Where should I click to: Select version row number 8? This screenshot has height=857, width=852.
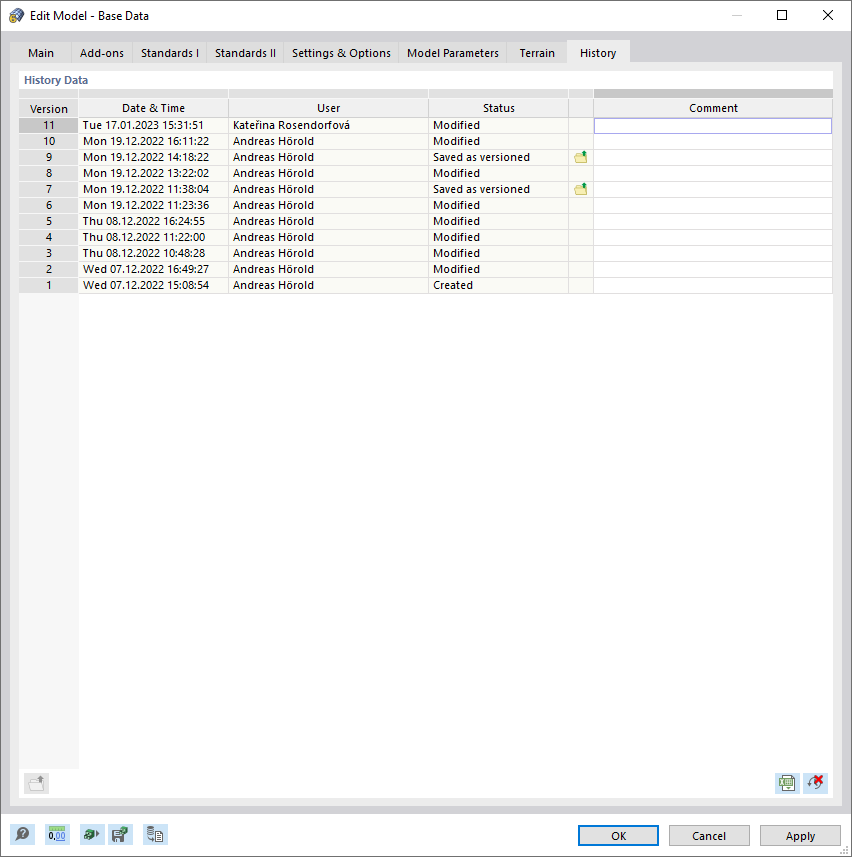click(x=49, y=173)
